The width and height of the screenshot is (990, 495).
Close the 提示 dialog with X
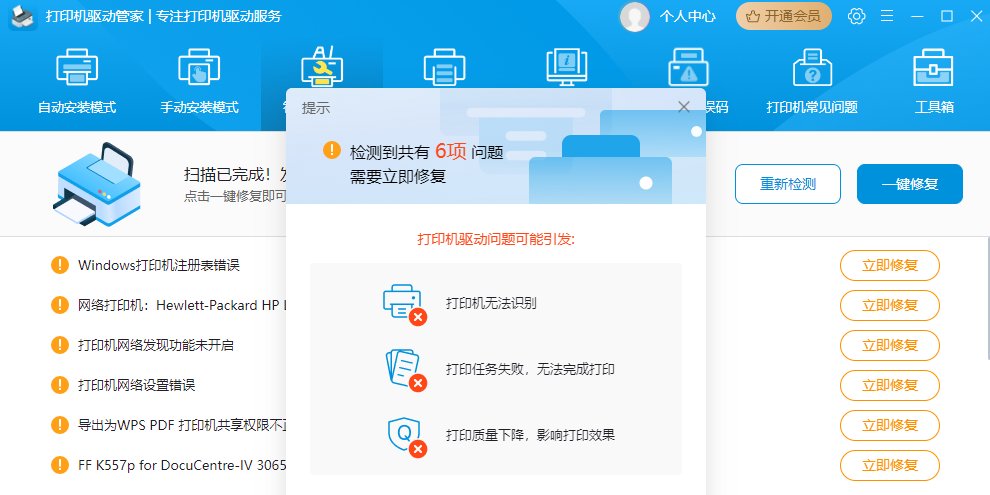[684, 107]
